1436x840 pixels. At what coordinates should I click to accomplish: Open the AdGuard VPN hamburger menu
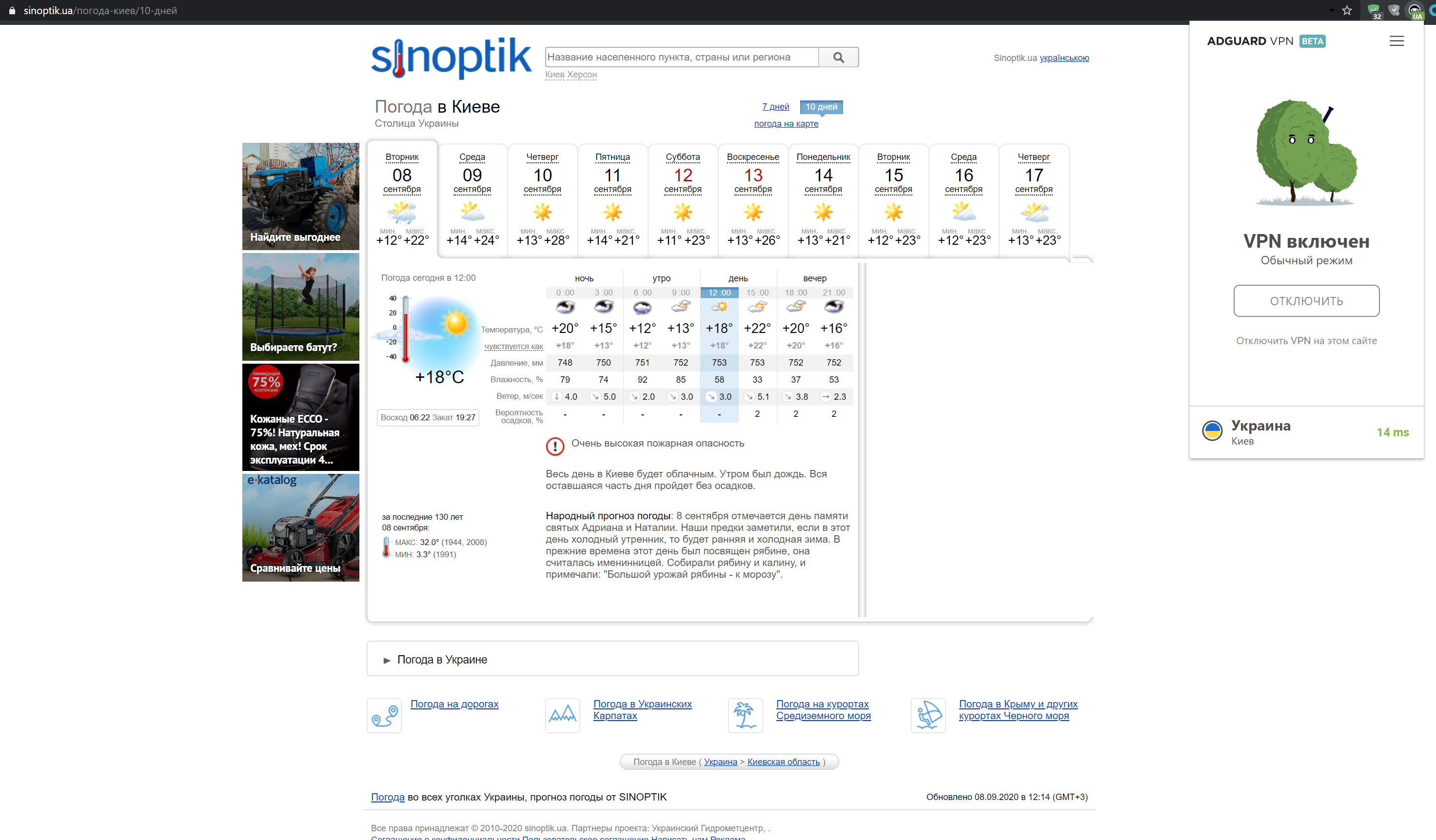pos(1397,40)
